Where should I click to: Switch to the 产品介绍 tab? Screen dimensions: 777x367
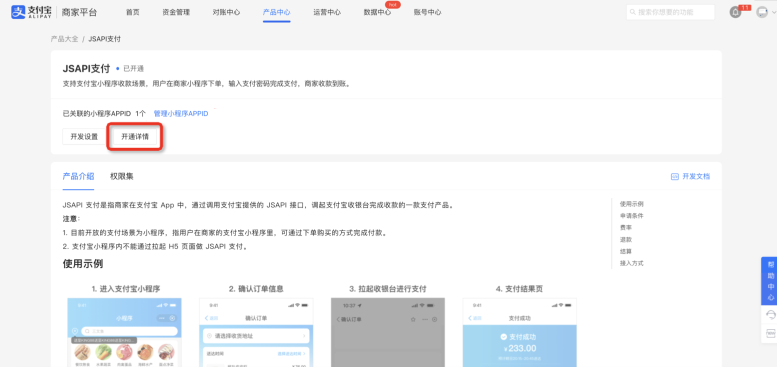point(78,176)
